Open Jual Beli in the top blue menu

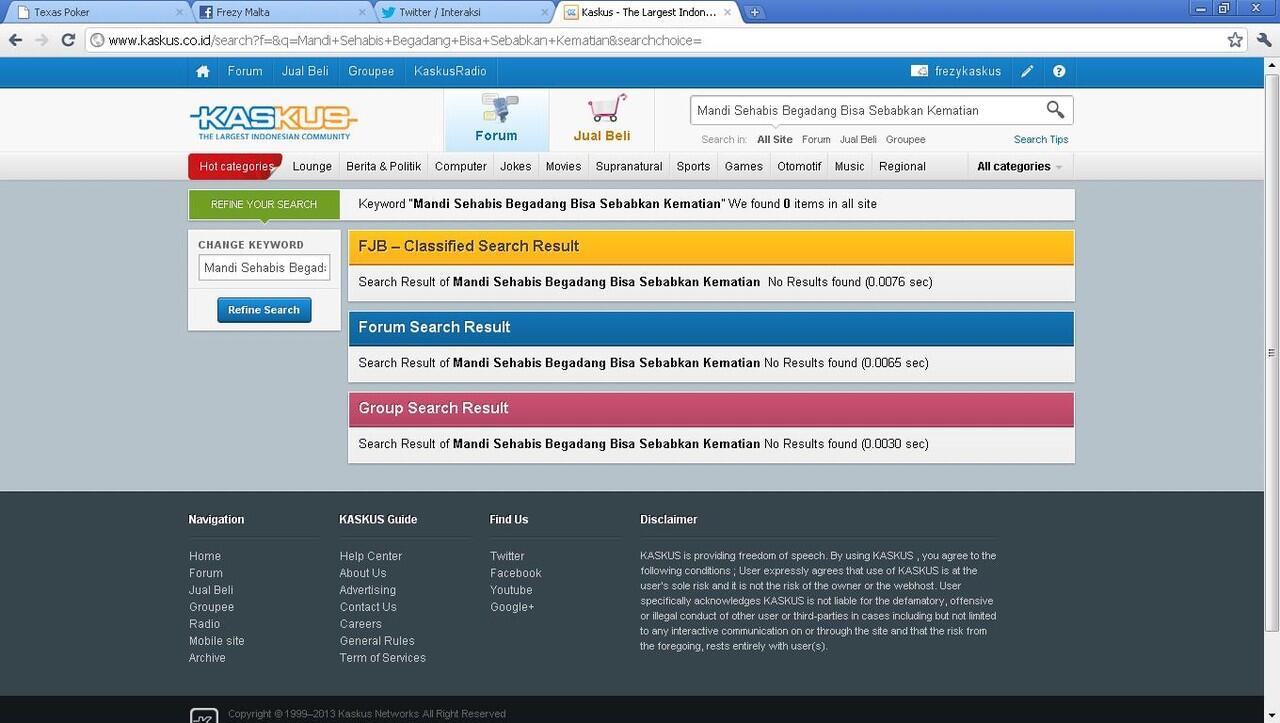coord(305,72)
